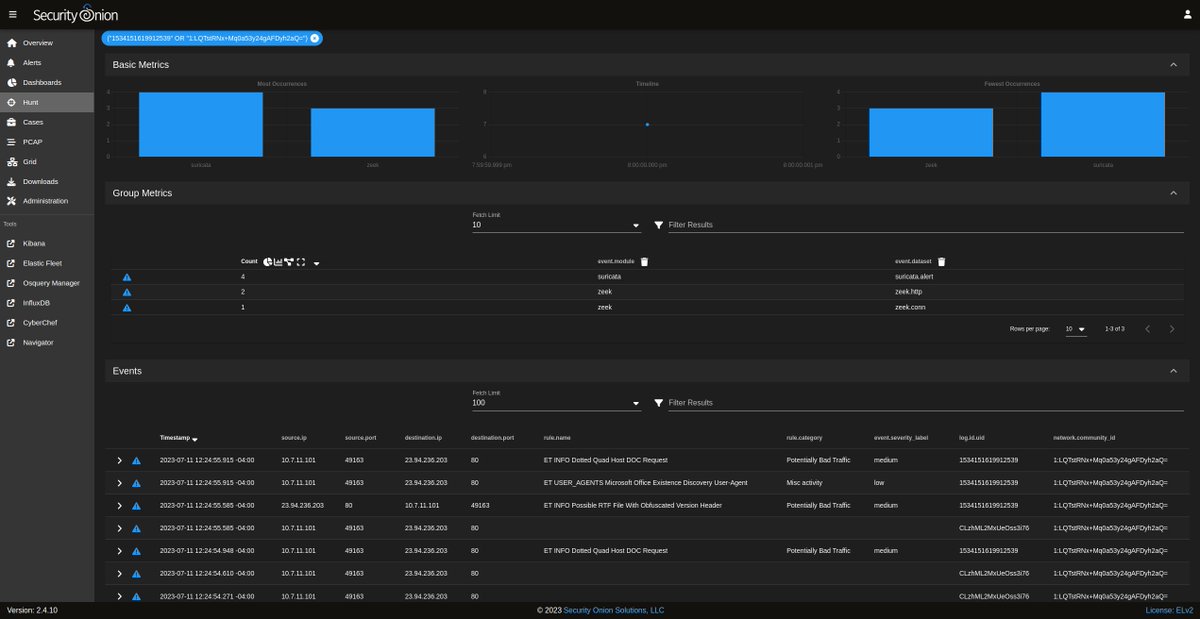This screenshot has width=1200, height=619.
Task: Click alert icon on RTF File event row
Action: coord(136,506)
